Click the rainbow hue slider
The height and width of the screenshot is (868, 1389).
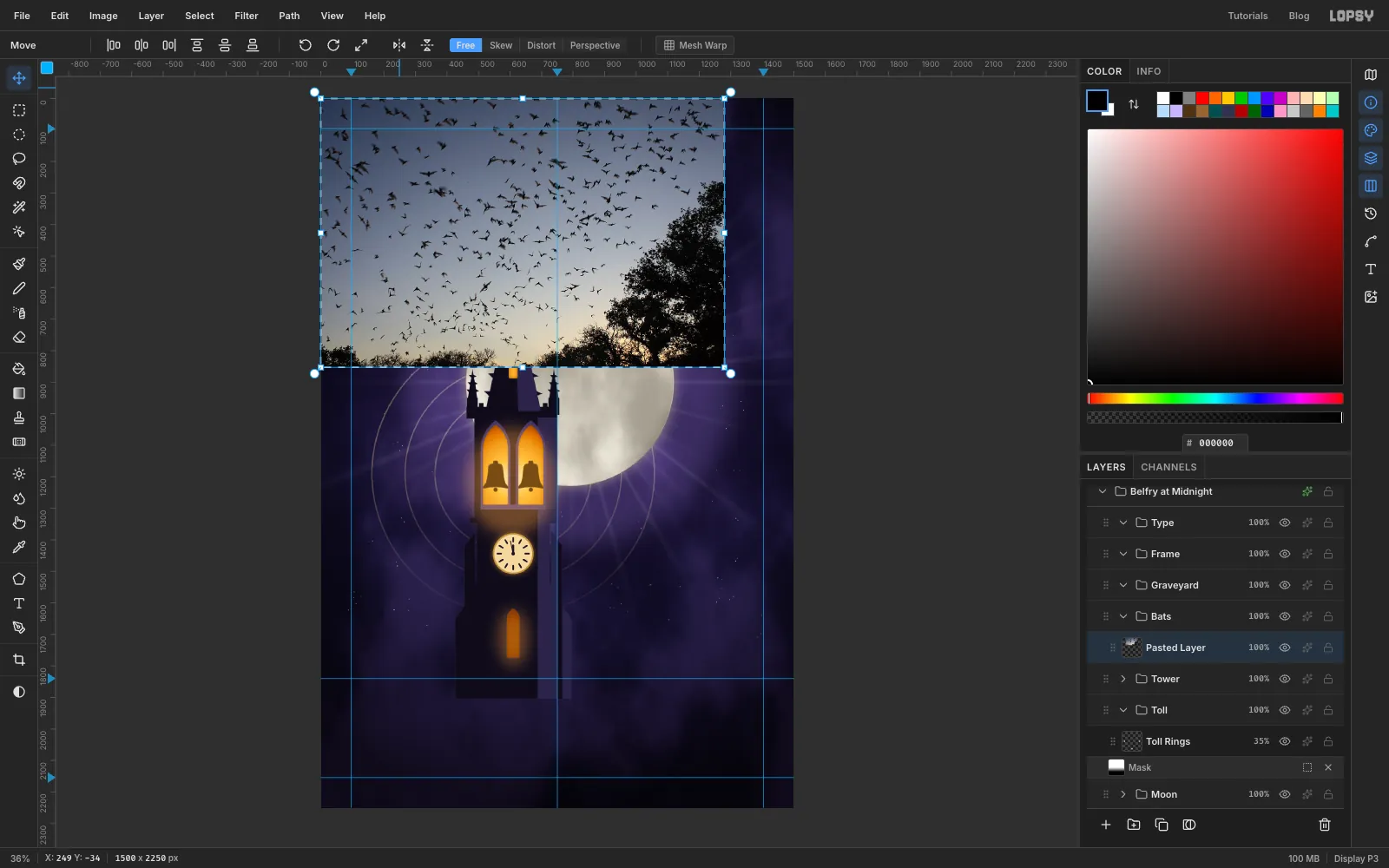click(x=1215, y=398)
